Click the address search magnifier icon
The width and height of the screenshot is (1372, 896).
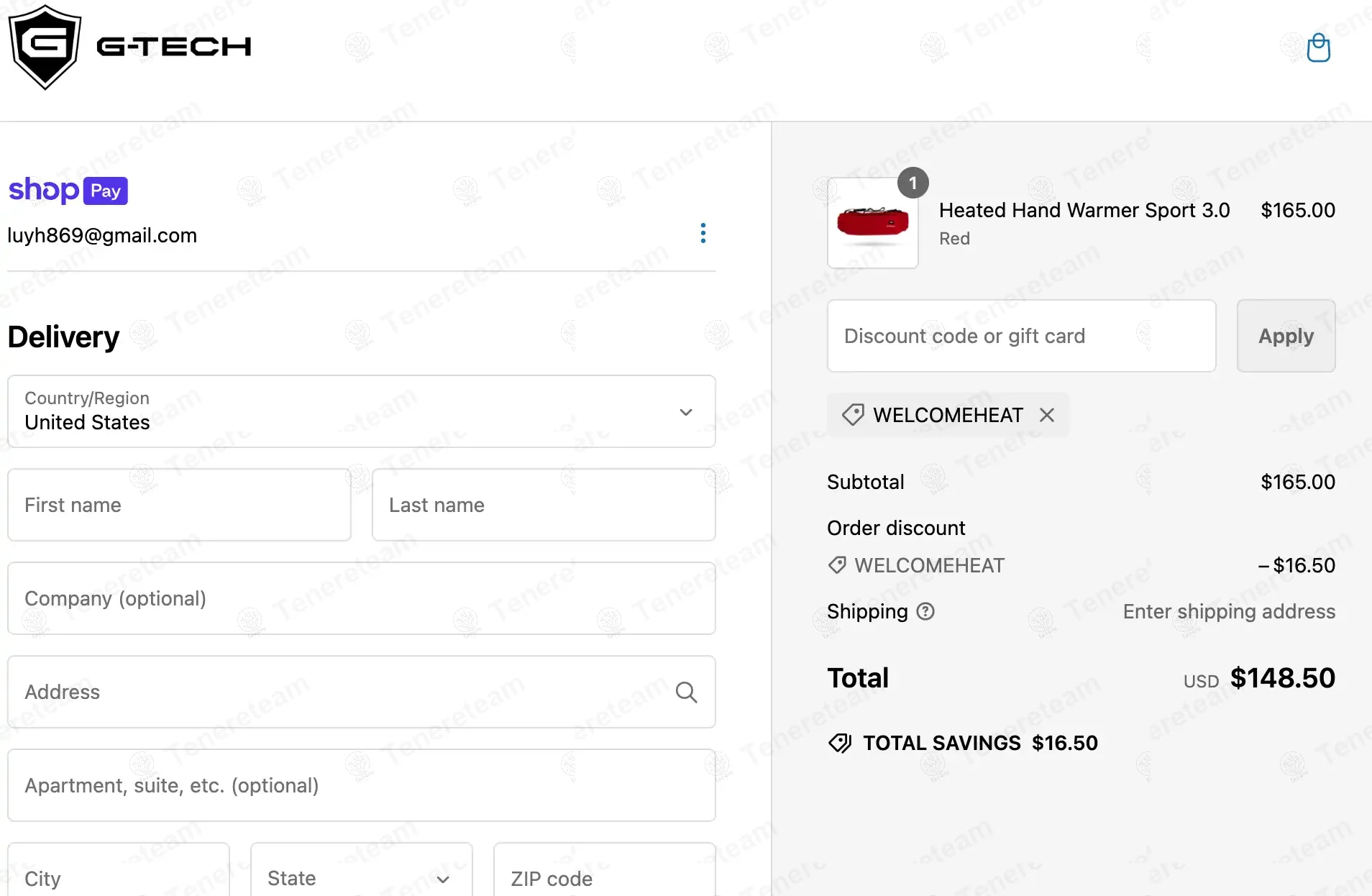(x=686, y=692)
